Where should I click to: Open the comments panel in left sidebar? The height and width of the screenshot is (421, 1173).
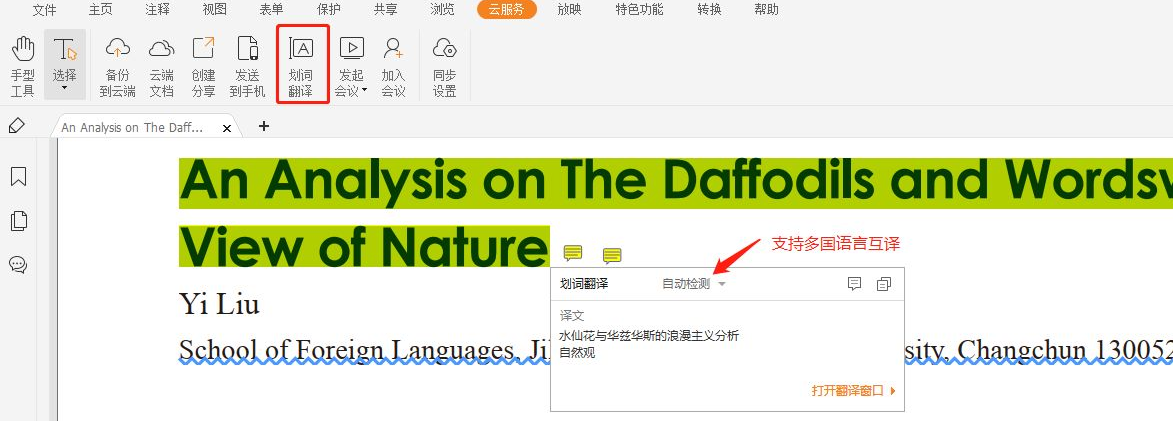tap(18, 265)
